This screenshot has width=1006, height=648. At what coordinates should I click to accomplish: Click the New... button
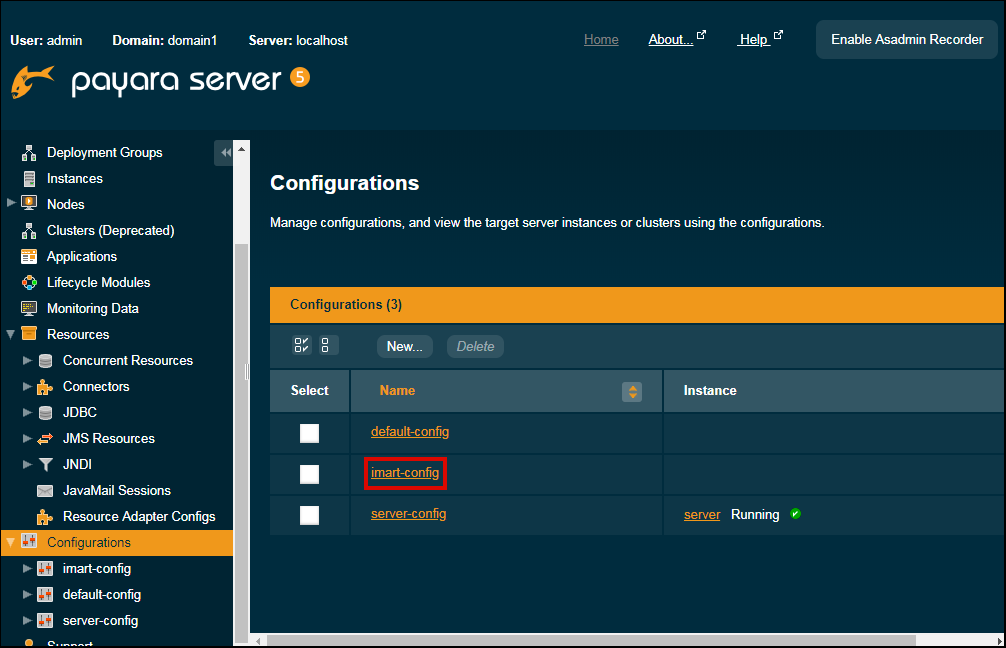(404, 347)
